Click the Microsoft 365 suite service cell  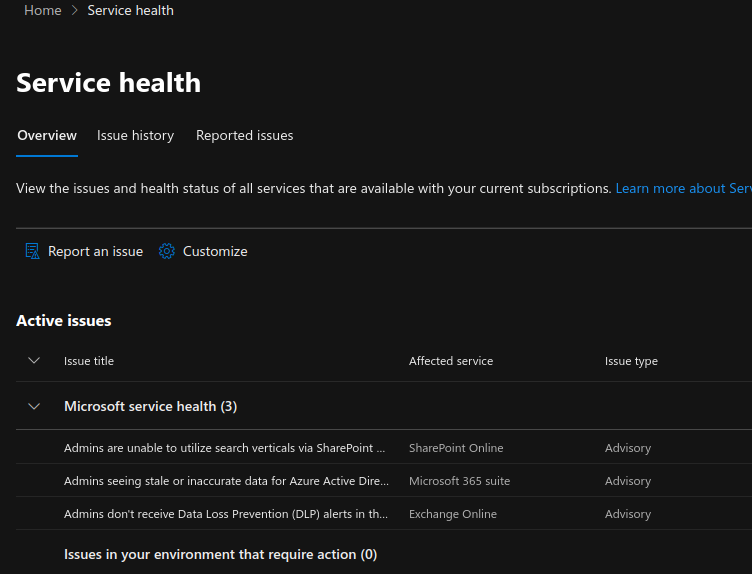click(459, 481)
